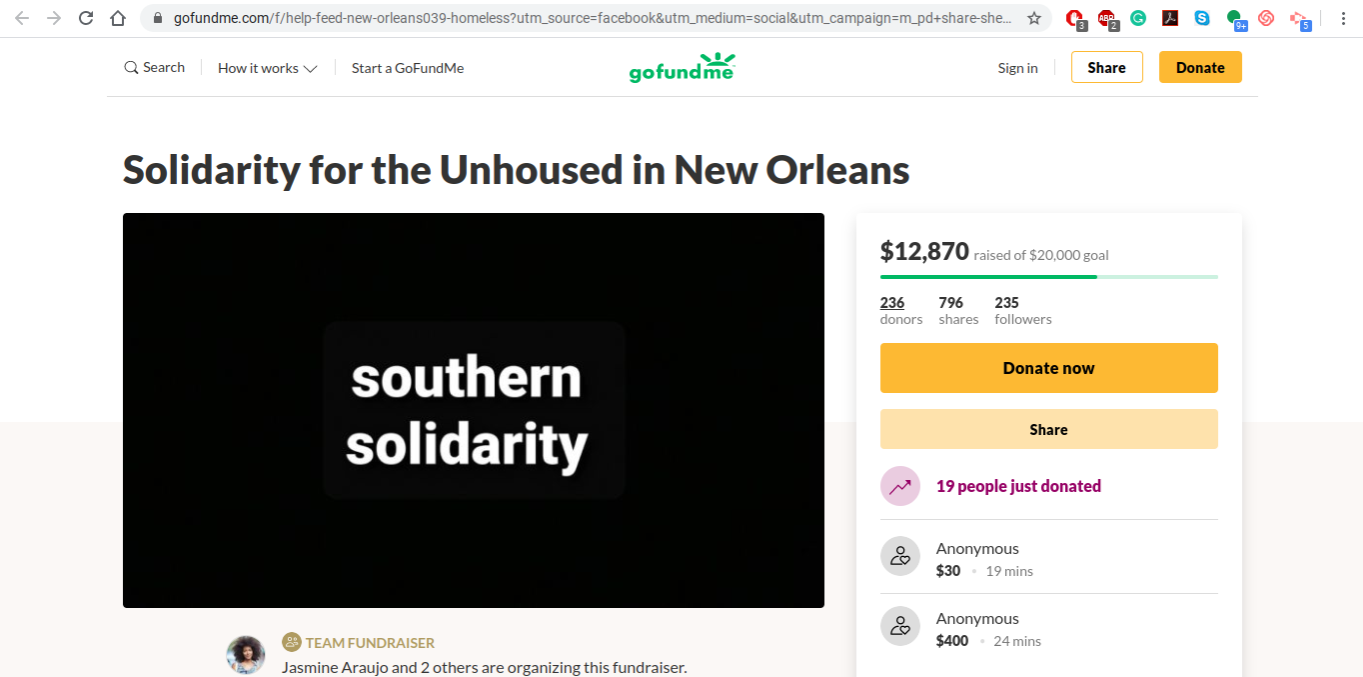View the 236 donors list
This screenshot has width=1363, height=677.
click(x=892, y=303)
